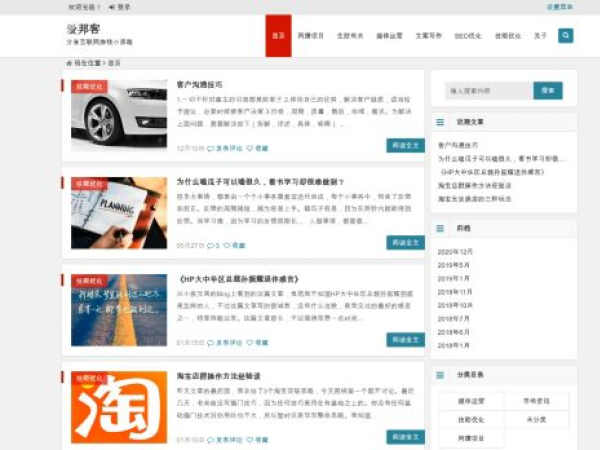Open the white car thumbnail image
600x450 pixels.
click(119, 116)
